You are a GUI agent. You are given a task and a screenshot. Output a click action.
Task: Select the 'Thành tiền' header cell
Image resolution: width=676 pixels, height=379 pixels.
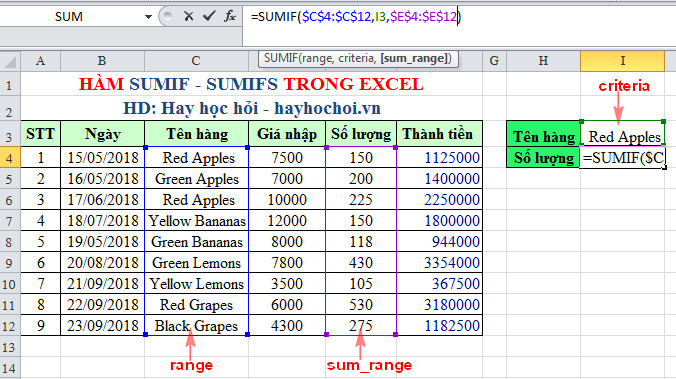[x=439, y=134]
